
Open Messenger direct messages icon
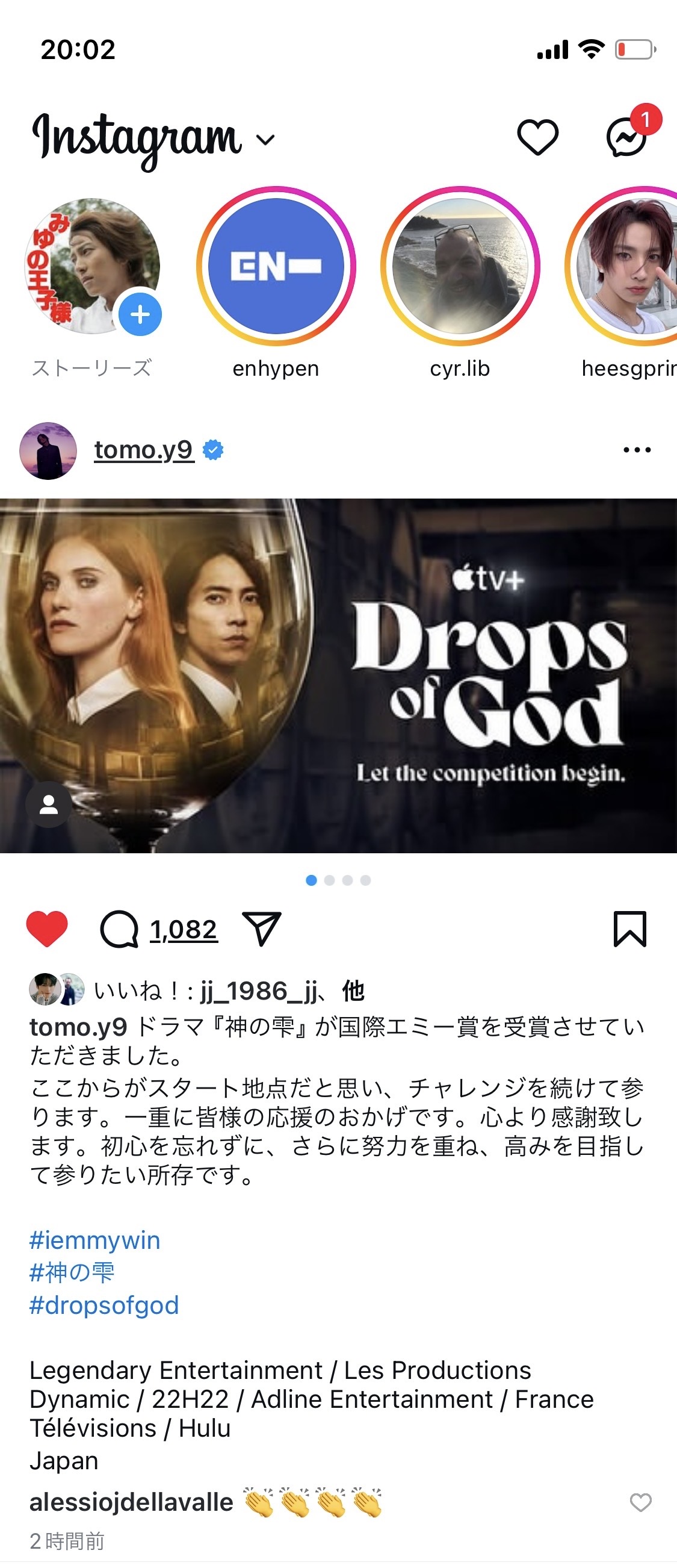click(626, 137)
